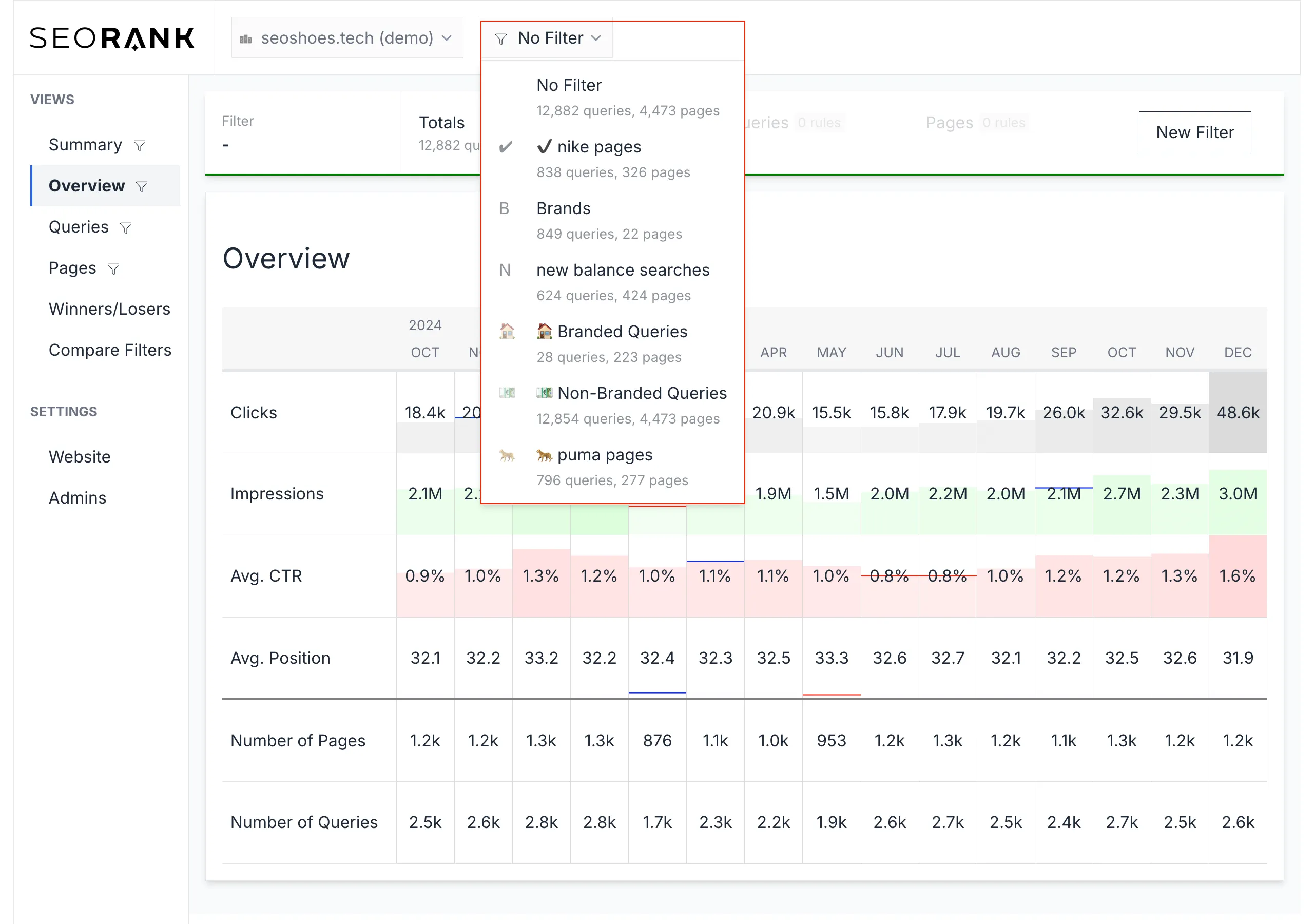
Task: Open Winners/Losers view
Action: 109,309
